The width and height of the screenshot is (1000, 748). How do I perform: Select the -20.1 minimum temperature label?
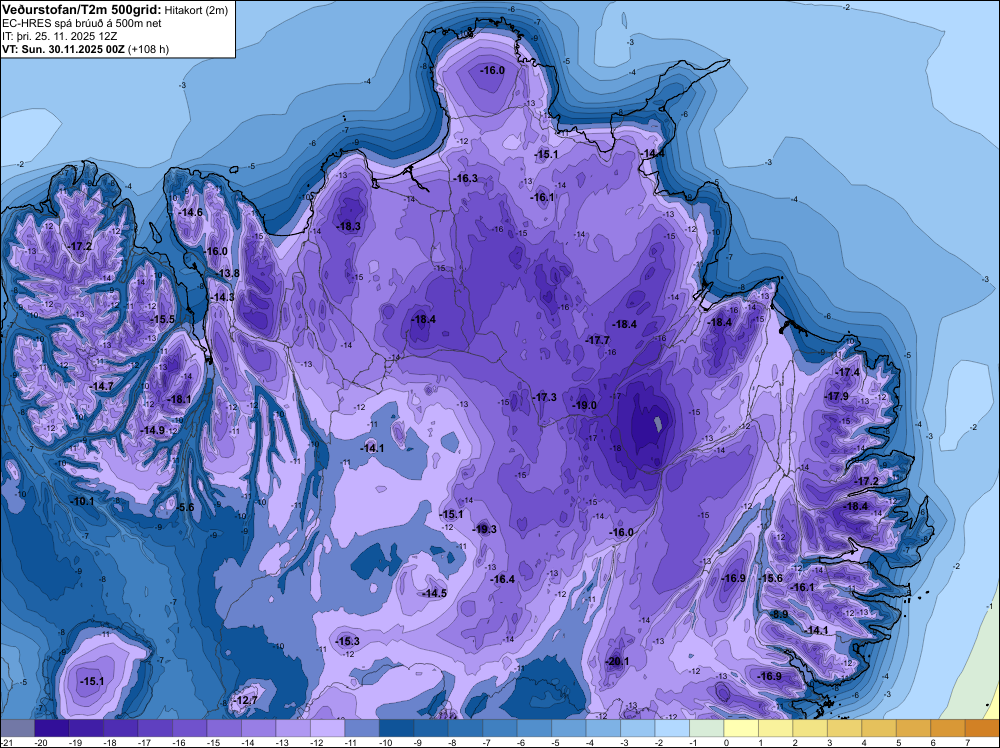[x=617, y=662]
